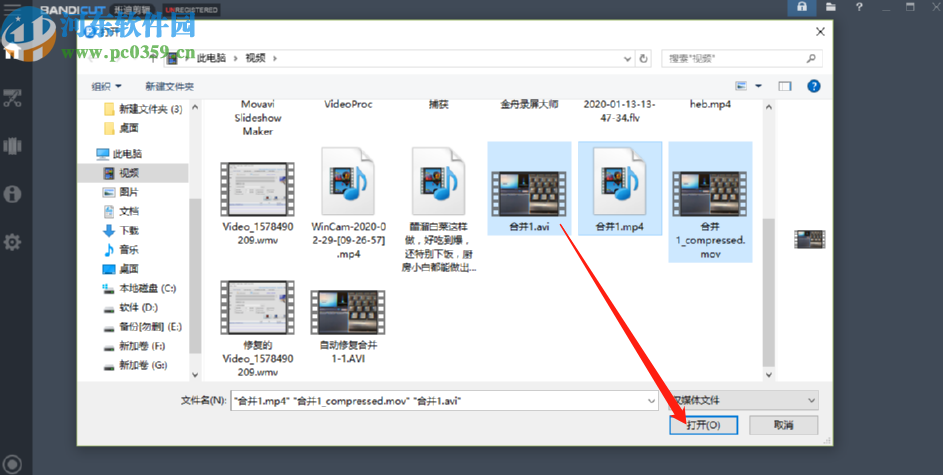Select the 合并1_compressed.mov file
This screenshot has width=943, height=475.
tap(710, 201)
